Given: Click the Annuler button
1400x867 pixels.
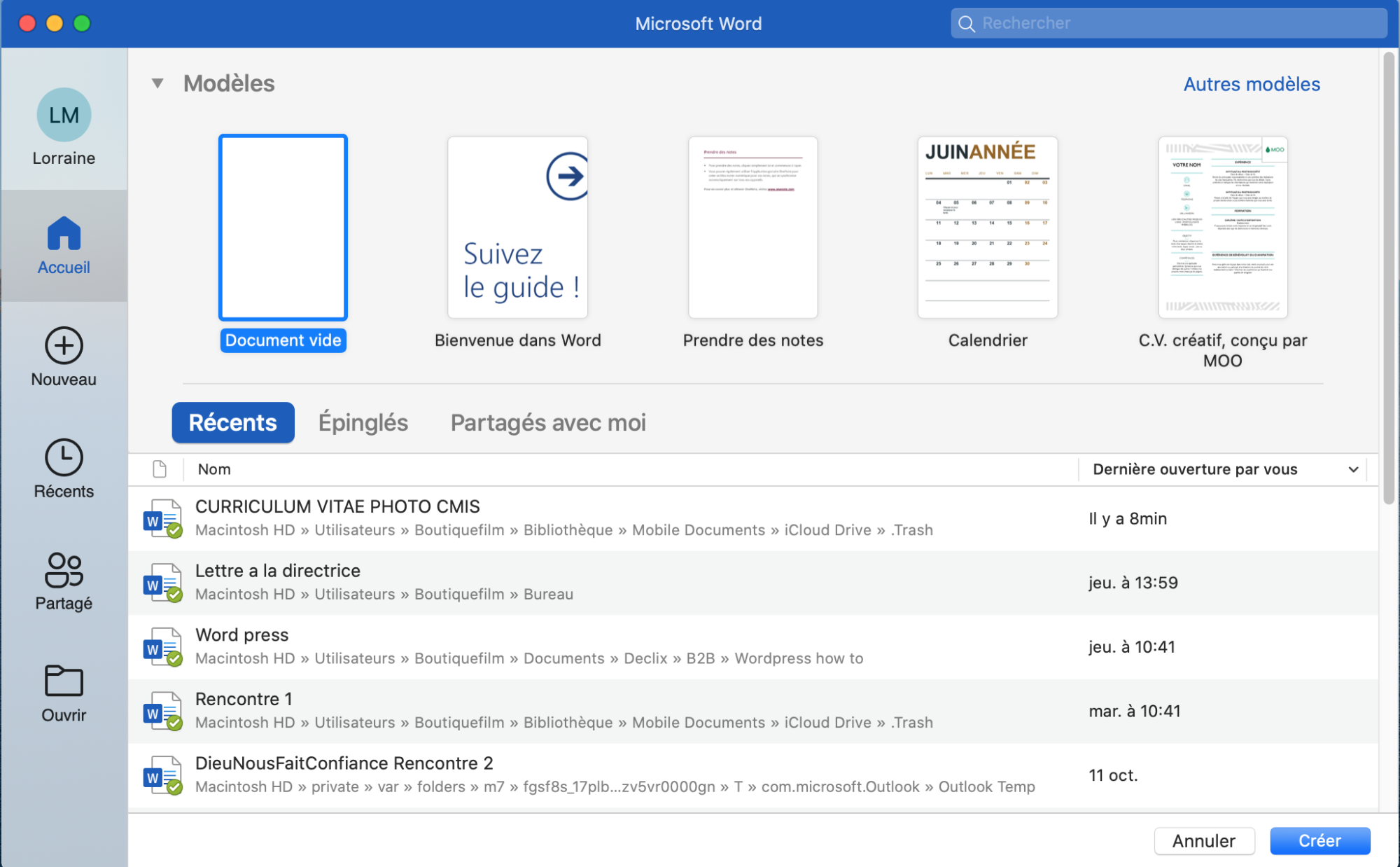Looking at the screenshot, I should (1204, 840).
